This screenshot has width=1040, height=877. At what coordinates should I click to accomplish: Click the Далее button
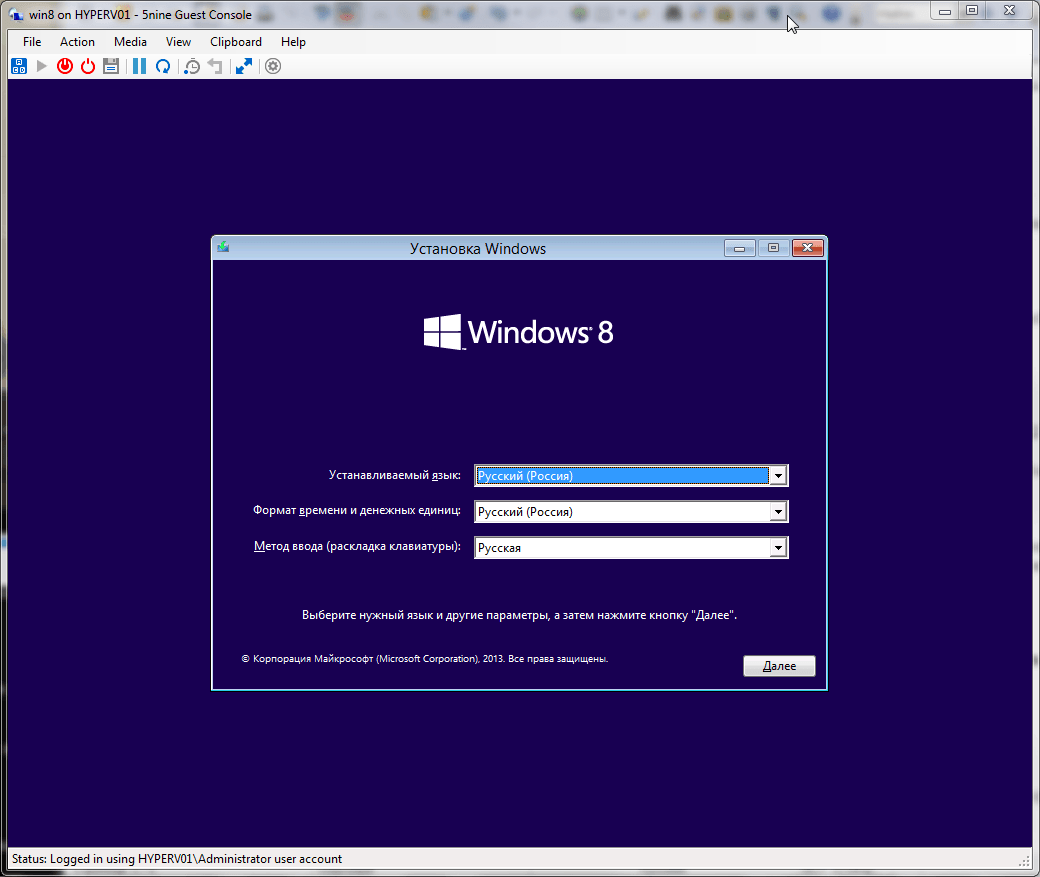779,666
